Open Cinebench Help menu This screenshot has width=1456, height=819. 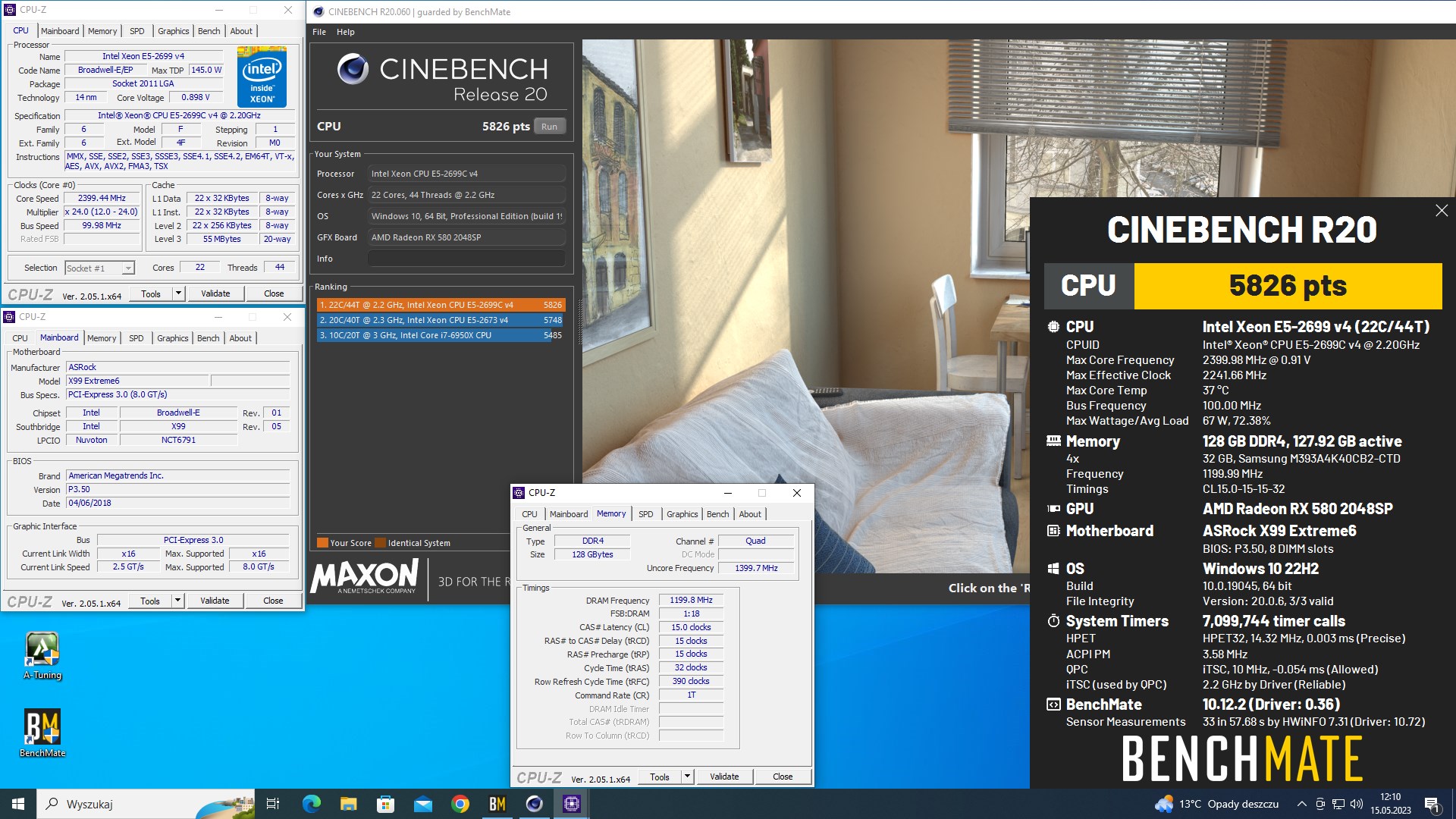pos(346,32)
